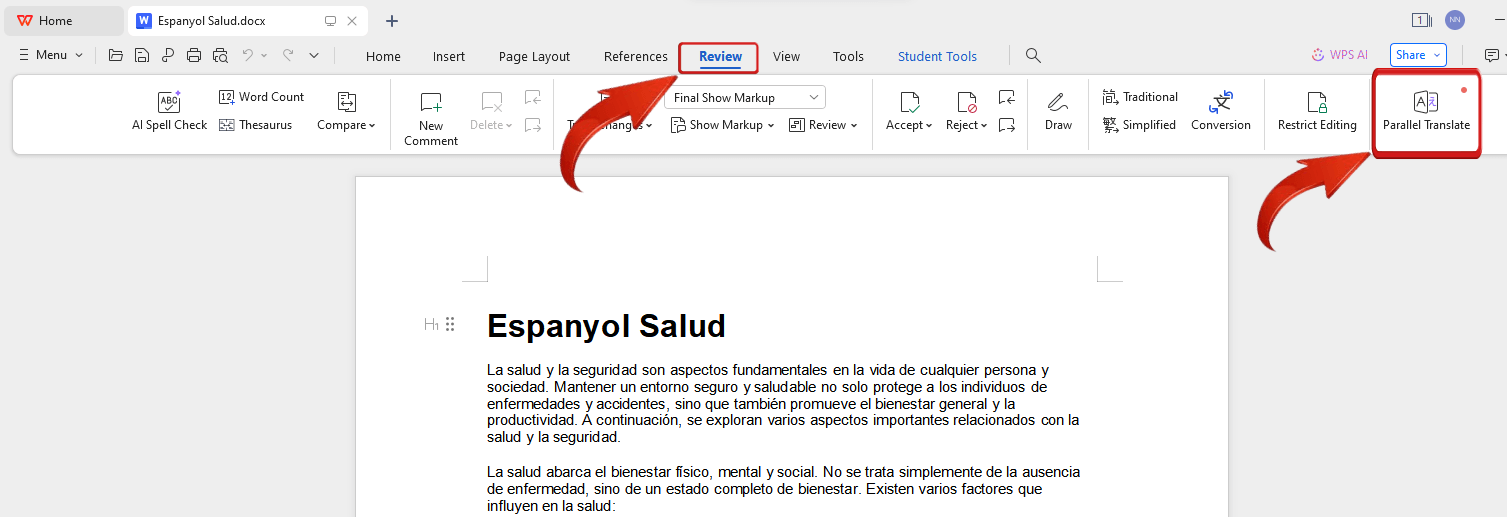Viewport: 1507px width, 517px height.
Task: Click the Accept change icon
Action: (909, 102)
